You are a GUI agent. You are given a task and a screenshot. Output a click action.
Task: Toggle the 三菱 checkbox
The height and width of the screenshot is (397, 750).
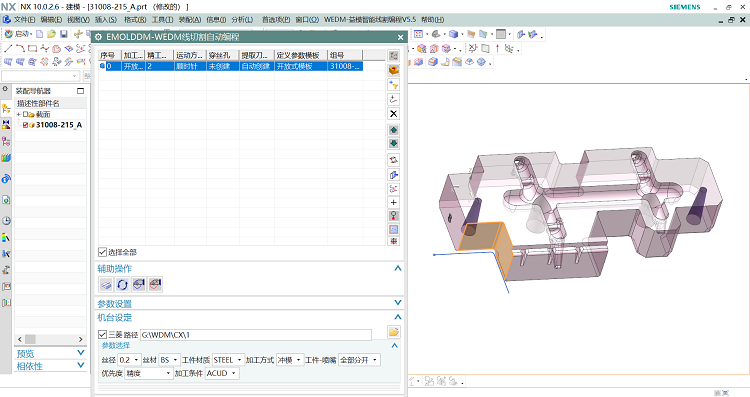(x=102, y=334)
